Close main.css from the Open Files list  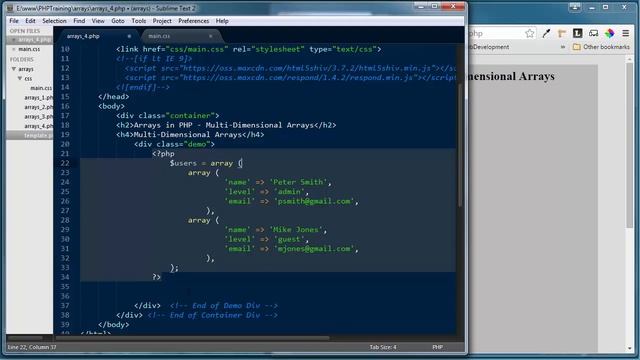tap(14, 49)
